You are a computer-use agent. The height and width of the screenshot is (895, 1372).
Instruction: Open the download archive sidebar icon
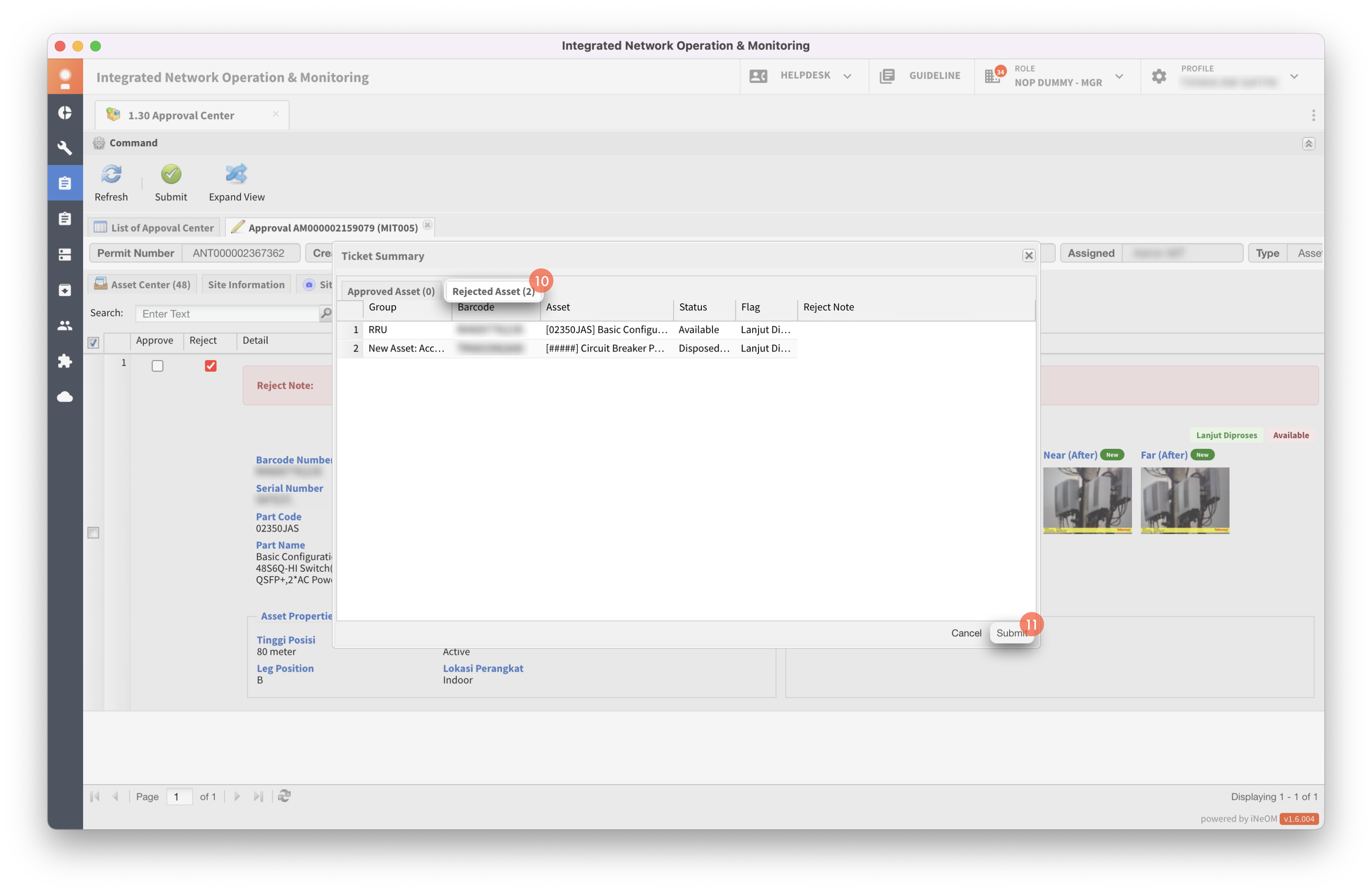[x=65, y=290]
